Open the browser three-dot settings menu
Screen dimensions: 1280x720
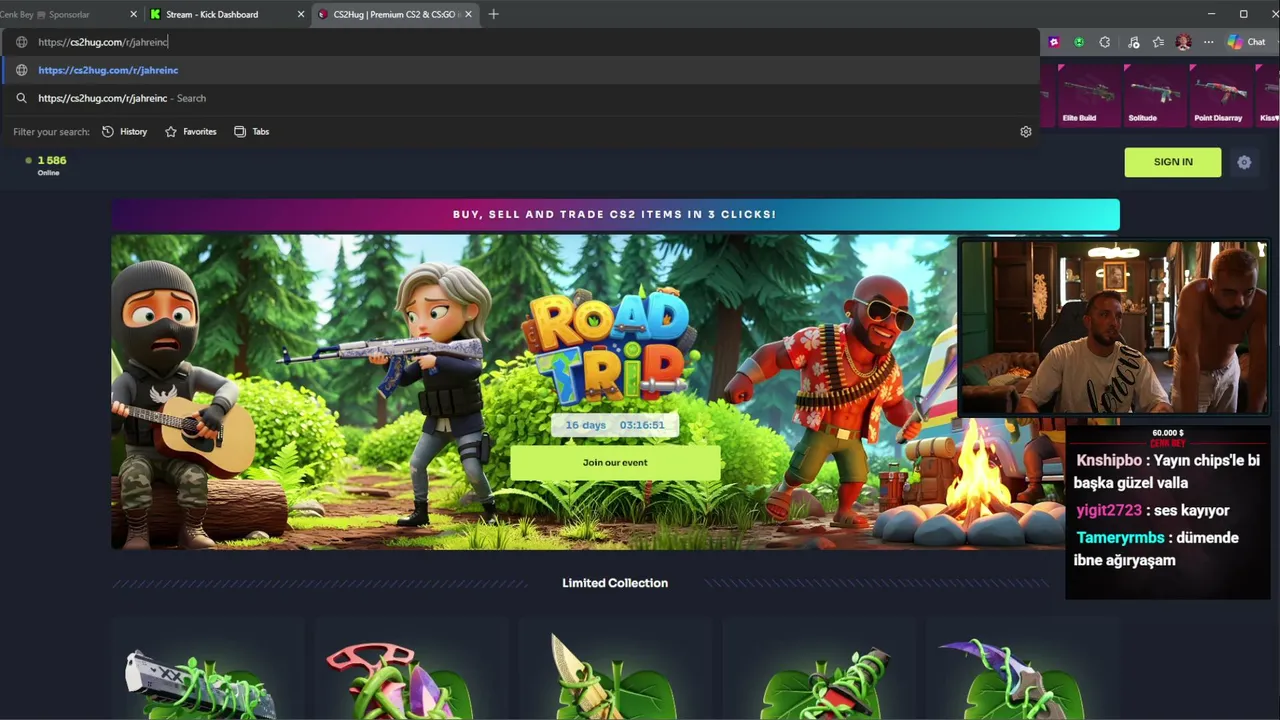tap(1208, 42)
